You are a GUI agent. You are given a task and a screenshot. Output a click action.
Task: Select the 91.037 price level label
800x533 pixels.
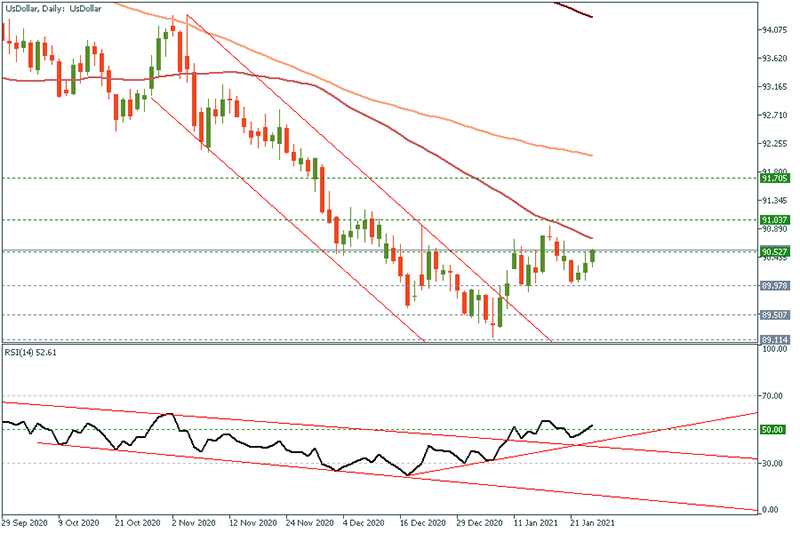tap(774, 220)
